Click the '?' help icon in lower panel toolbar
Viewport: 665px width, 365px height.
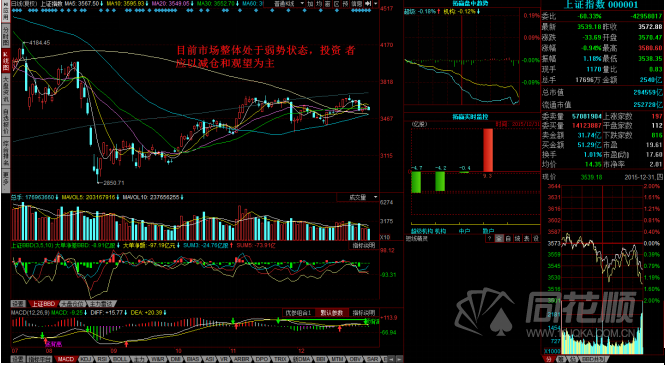(489, 239)
